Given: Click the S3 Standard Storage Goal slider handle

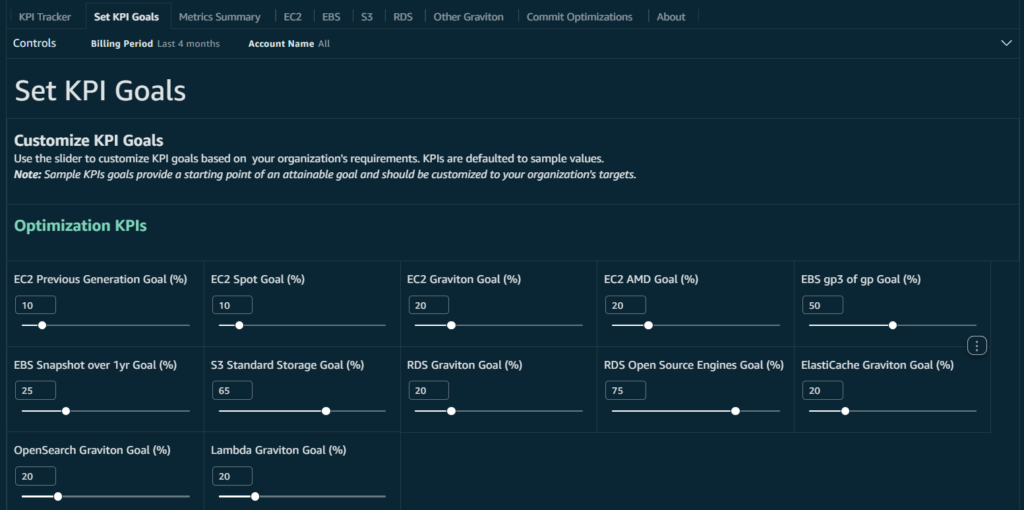Looking at the screenshot, I should click(326, 411).
